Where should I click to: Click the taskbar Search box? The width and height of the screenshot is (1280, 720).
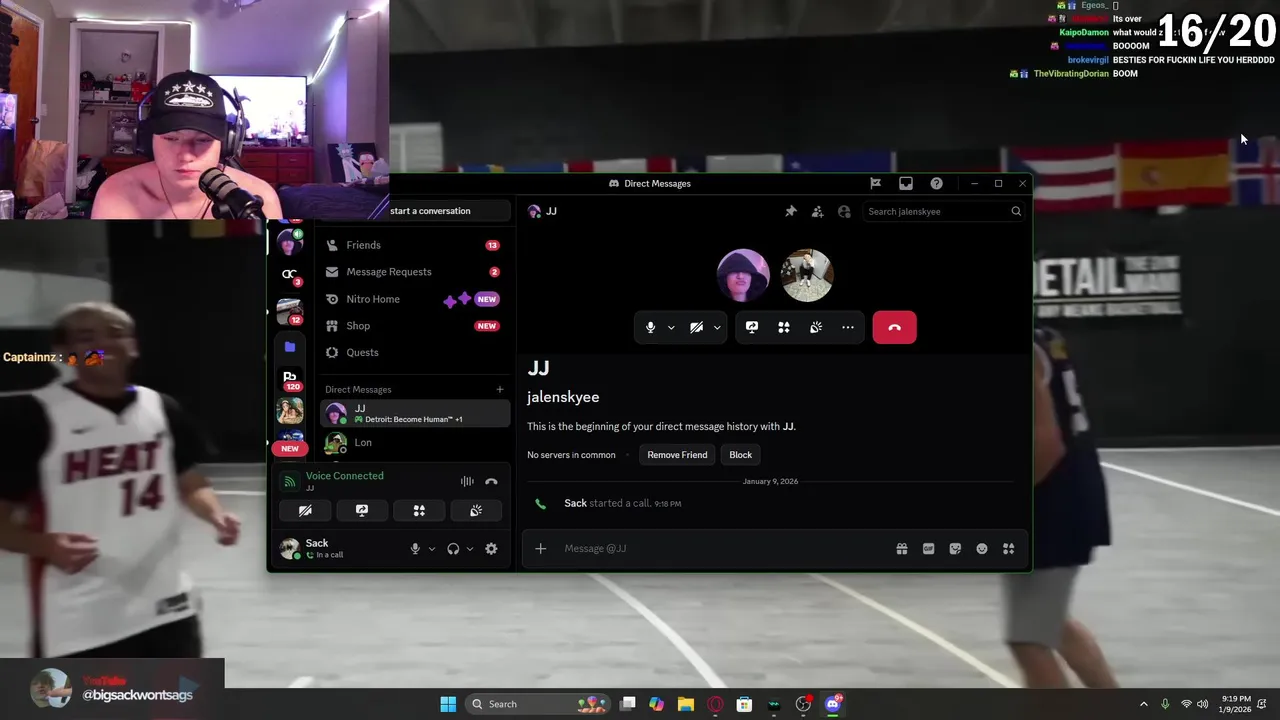pyautogui.click(x=538, y=704)
